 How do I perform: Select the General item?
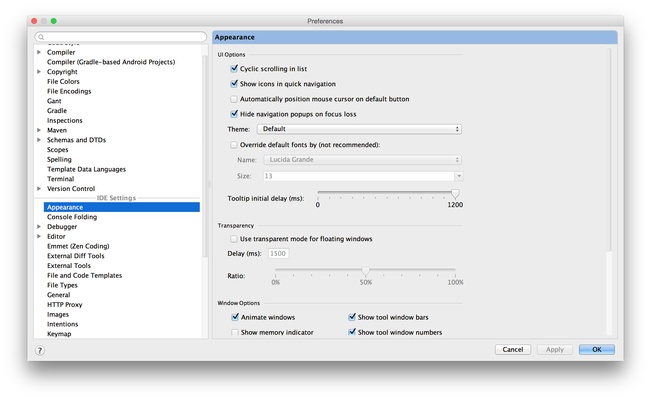[59, 295]
